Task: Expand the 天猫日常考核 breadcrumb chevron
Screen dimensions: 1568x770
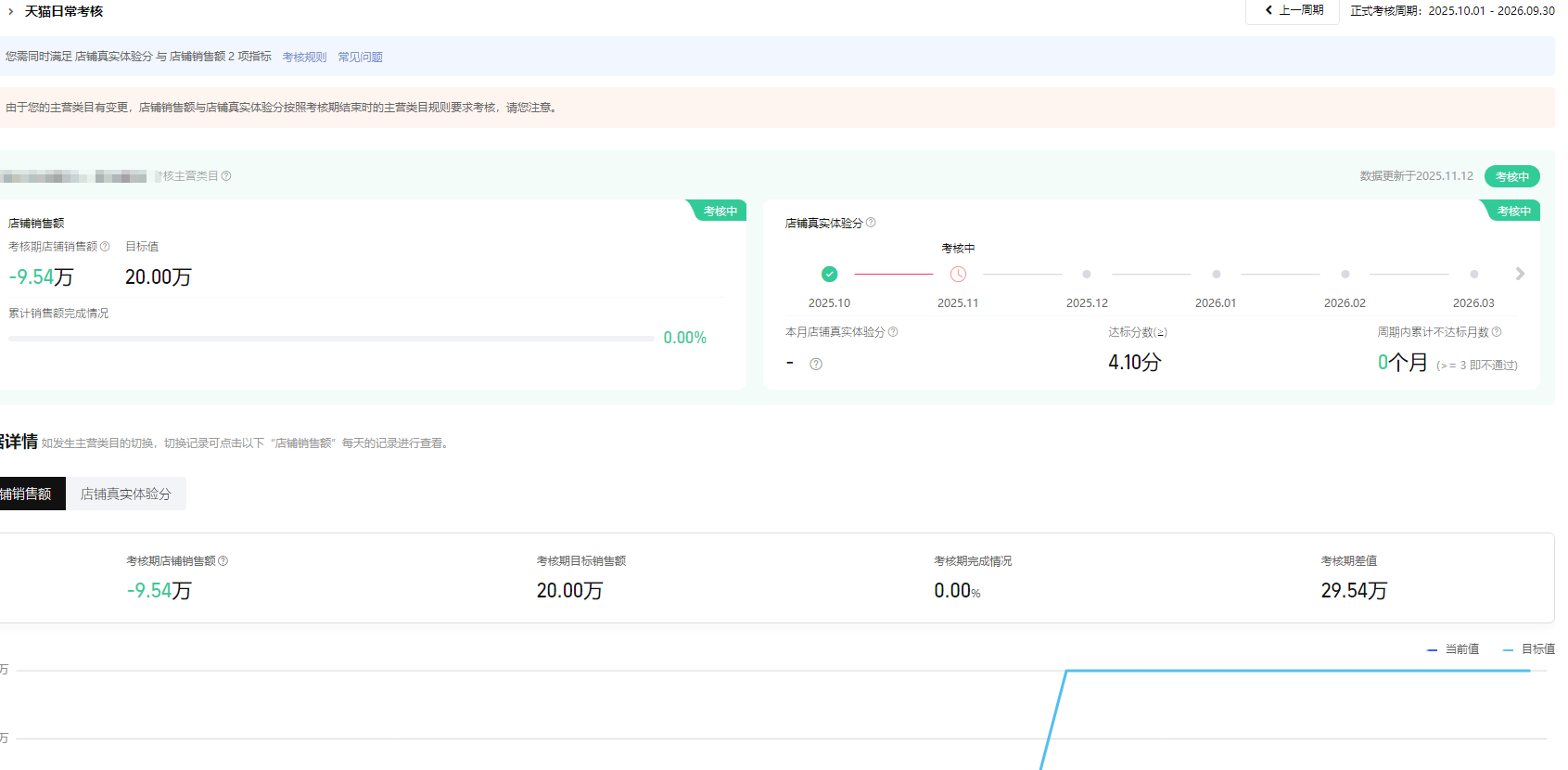Action: click(11, 12)
